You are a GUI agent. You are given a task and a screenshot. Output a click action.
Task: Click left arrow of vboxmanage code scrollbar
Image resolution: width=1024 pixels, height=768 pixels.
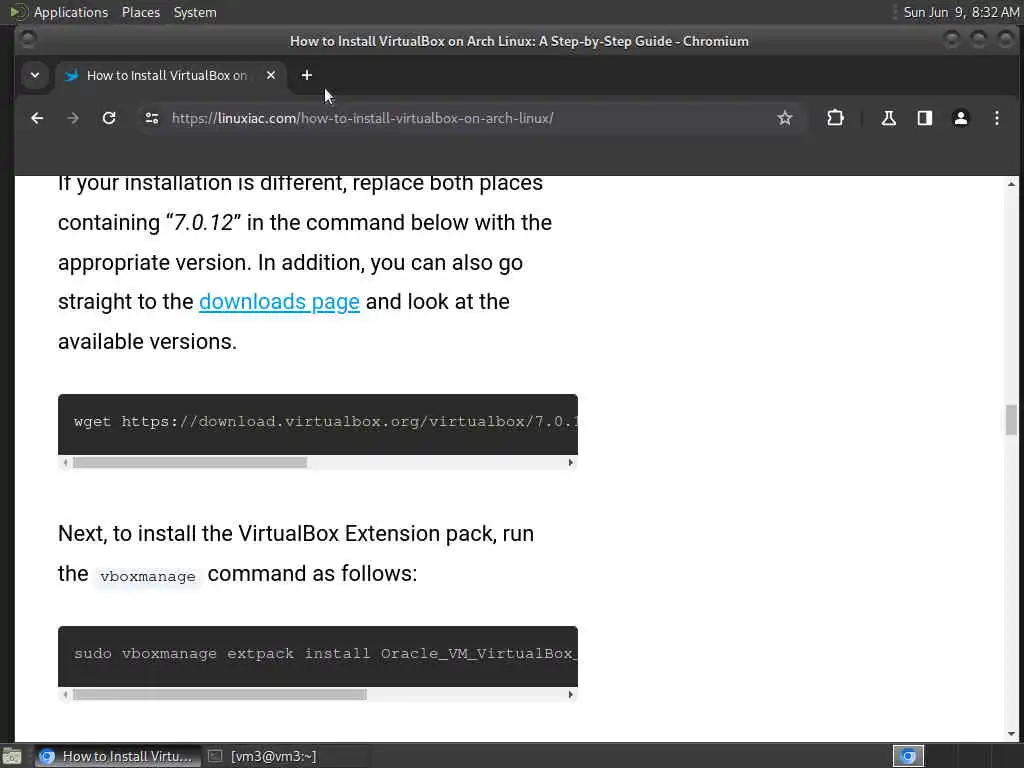[65, 695]
